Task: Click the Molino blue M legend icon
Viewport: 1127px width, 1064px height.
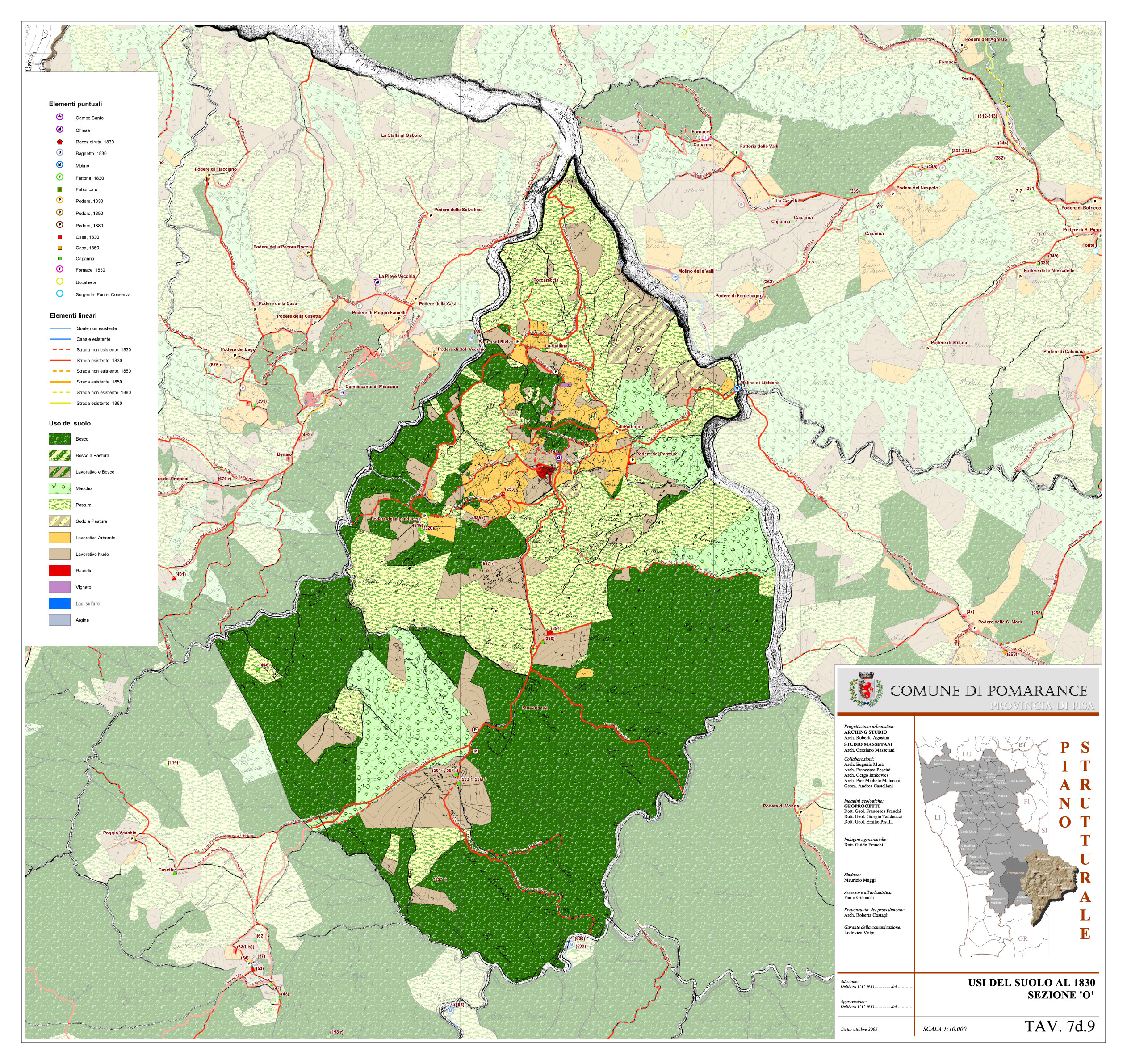Action: point(59,165)
